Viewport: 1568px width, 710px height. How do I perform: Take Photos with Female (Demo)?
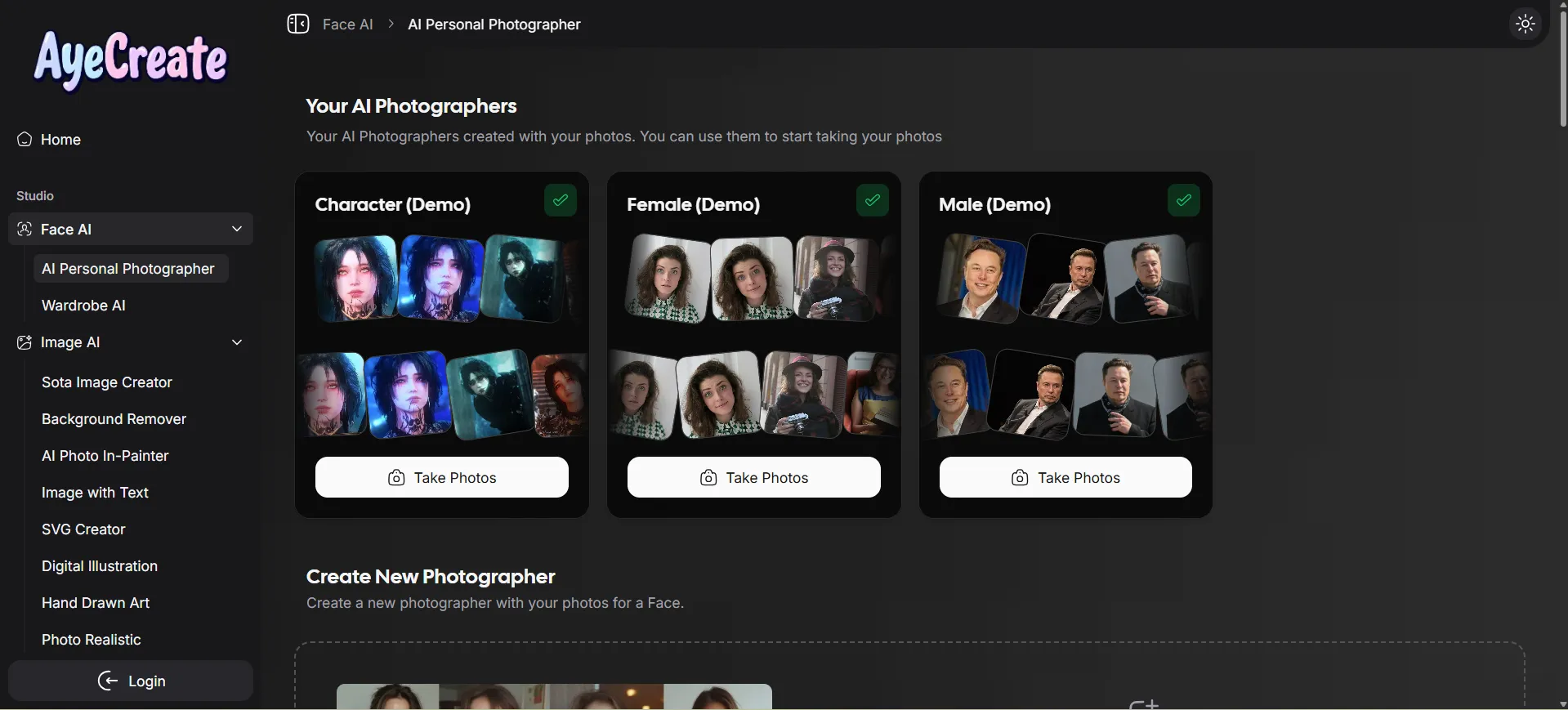[754, 477]
